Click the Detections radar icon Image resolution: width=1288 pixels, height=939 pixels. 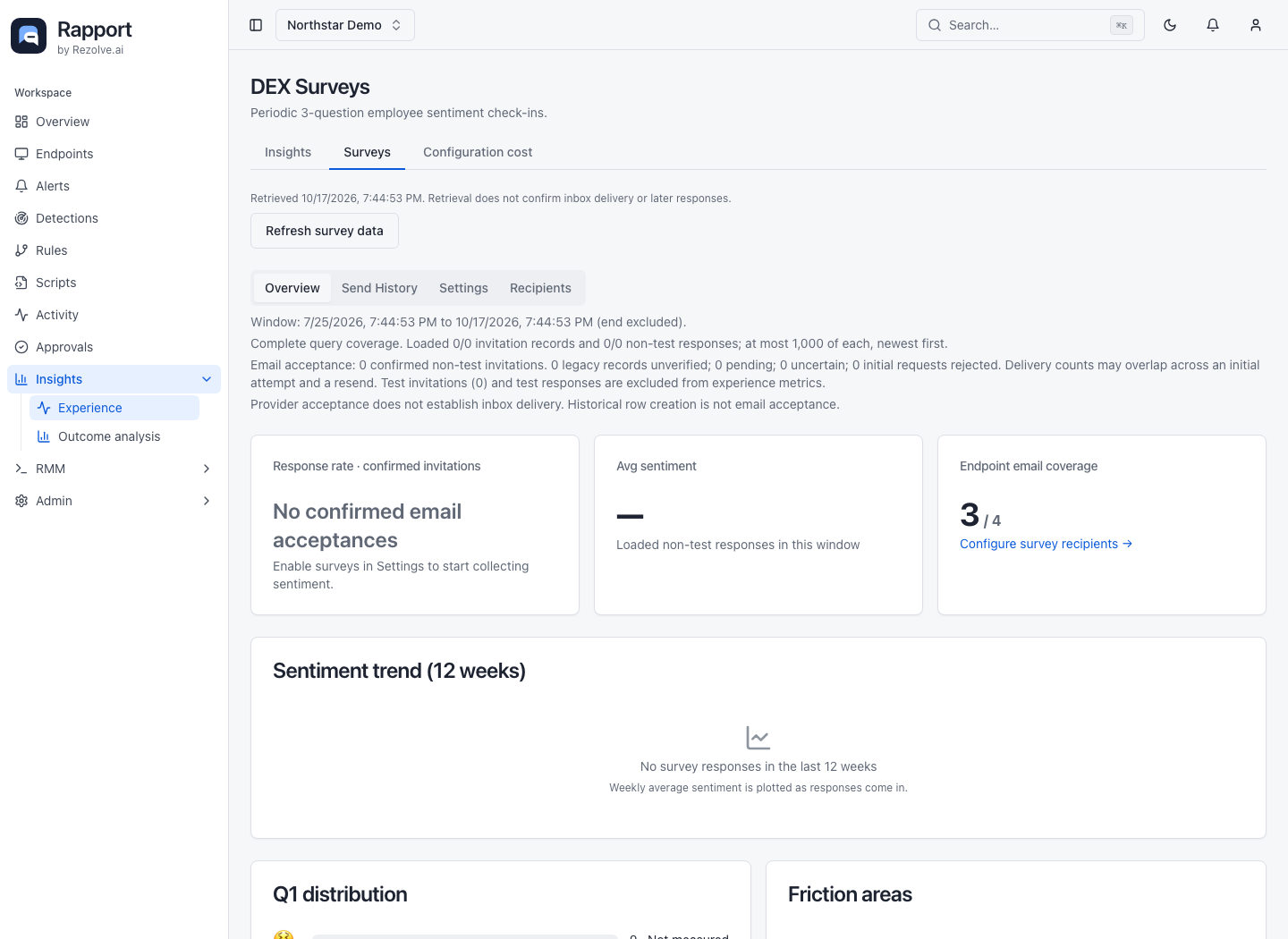(21, 218)
